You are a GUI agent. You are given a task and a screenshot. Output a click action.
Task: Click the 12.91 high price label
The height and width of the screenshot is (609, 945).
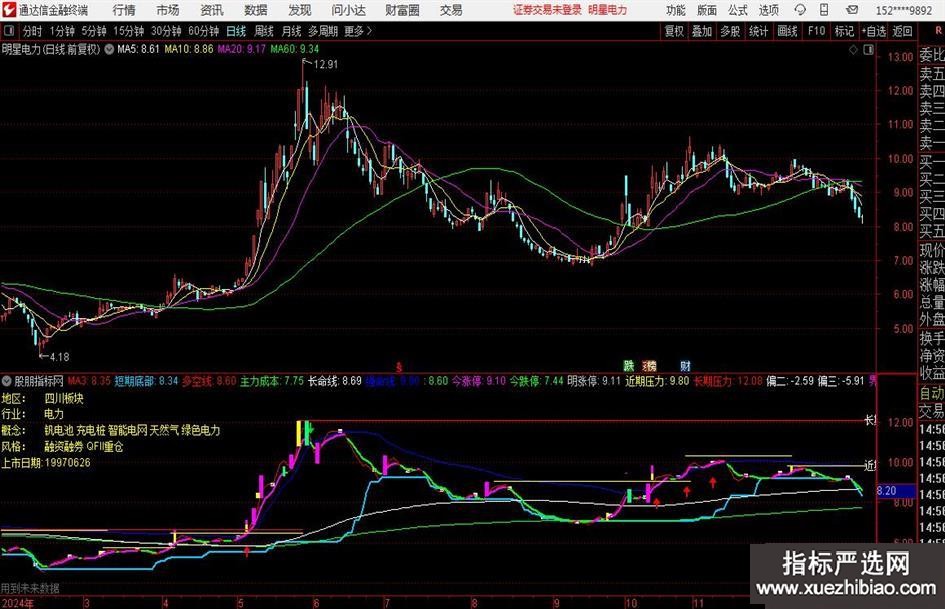click(326, 65)
